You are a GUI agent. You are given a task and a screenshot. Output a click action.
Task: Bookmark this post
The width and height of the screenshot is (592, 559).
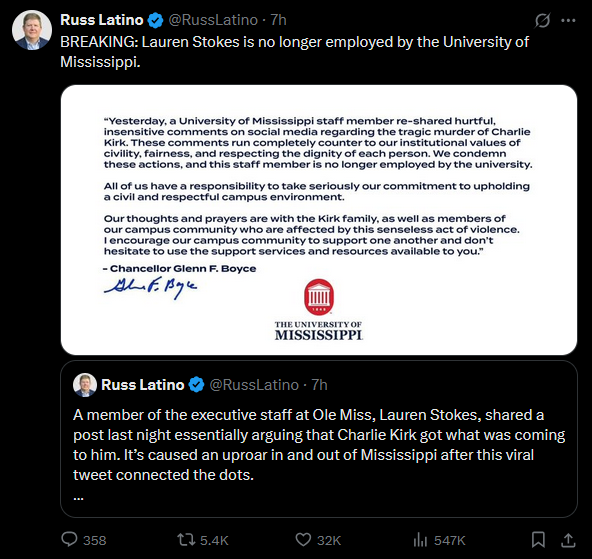point(538,540)
